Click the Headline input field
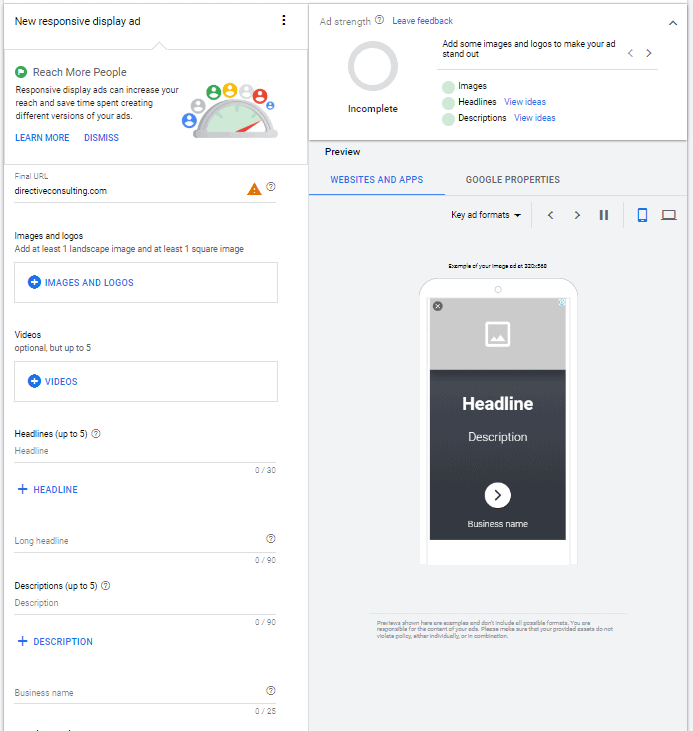The image size is (693, 731). point(145,451)
